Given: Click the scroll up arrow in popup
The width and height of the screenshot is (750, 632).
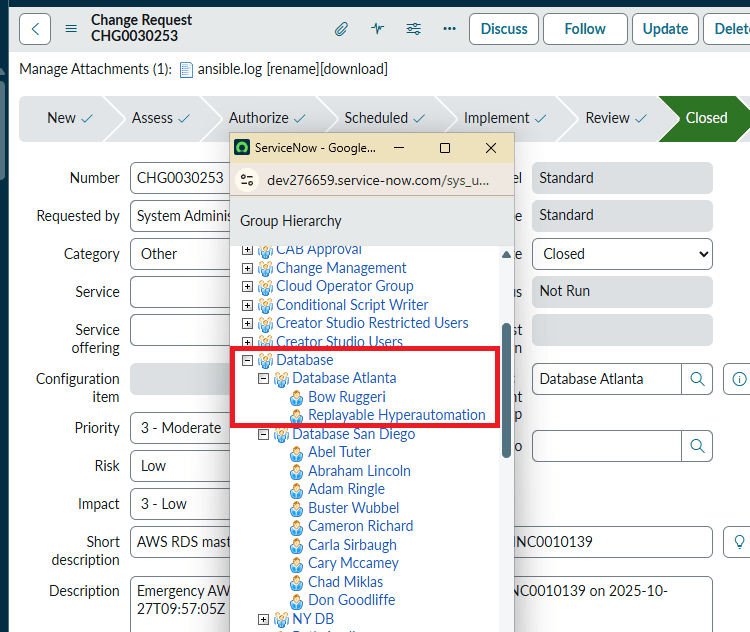Looking at the screenshot, I should click(x=506, y=255).
